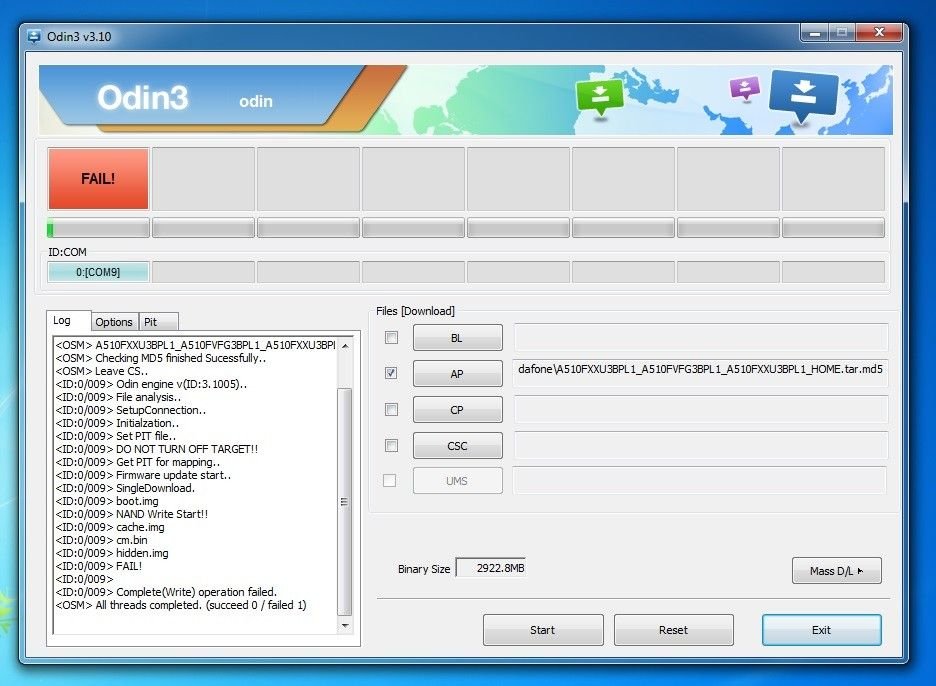Click the log vertical scrollbar thumb
The image size is (936, 686).
(x=344, y=502)
